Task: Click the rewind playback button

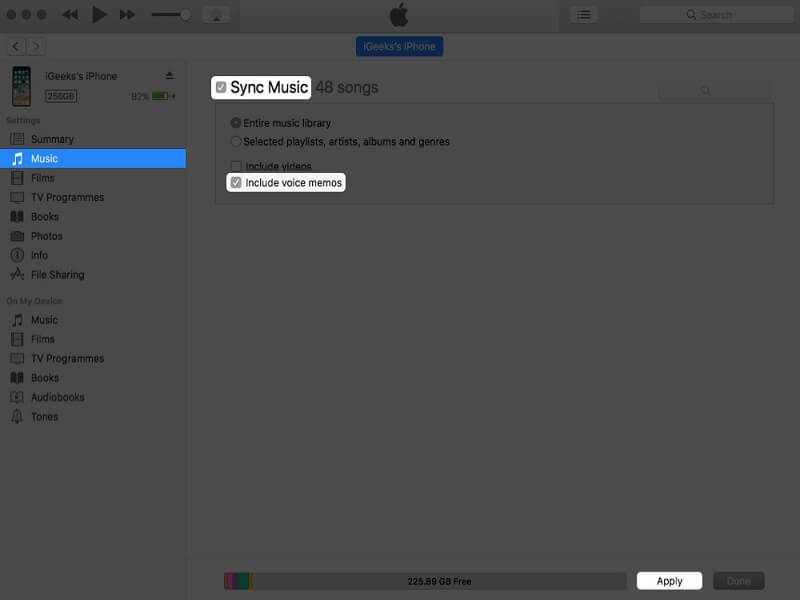Action: click(70, 15)
